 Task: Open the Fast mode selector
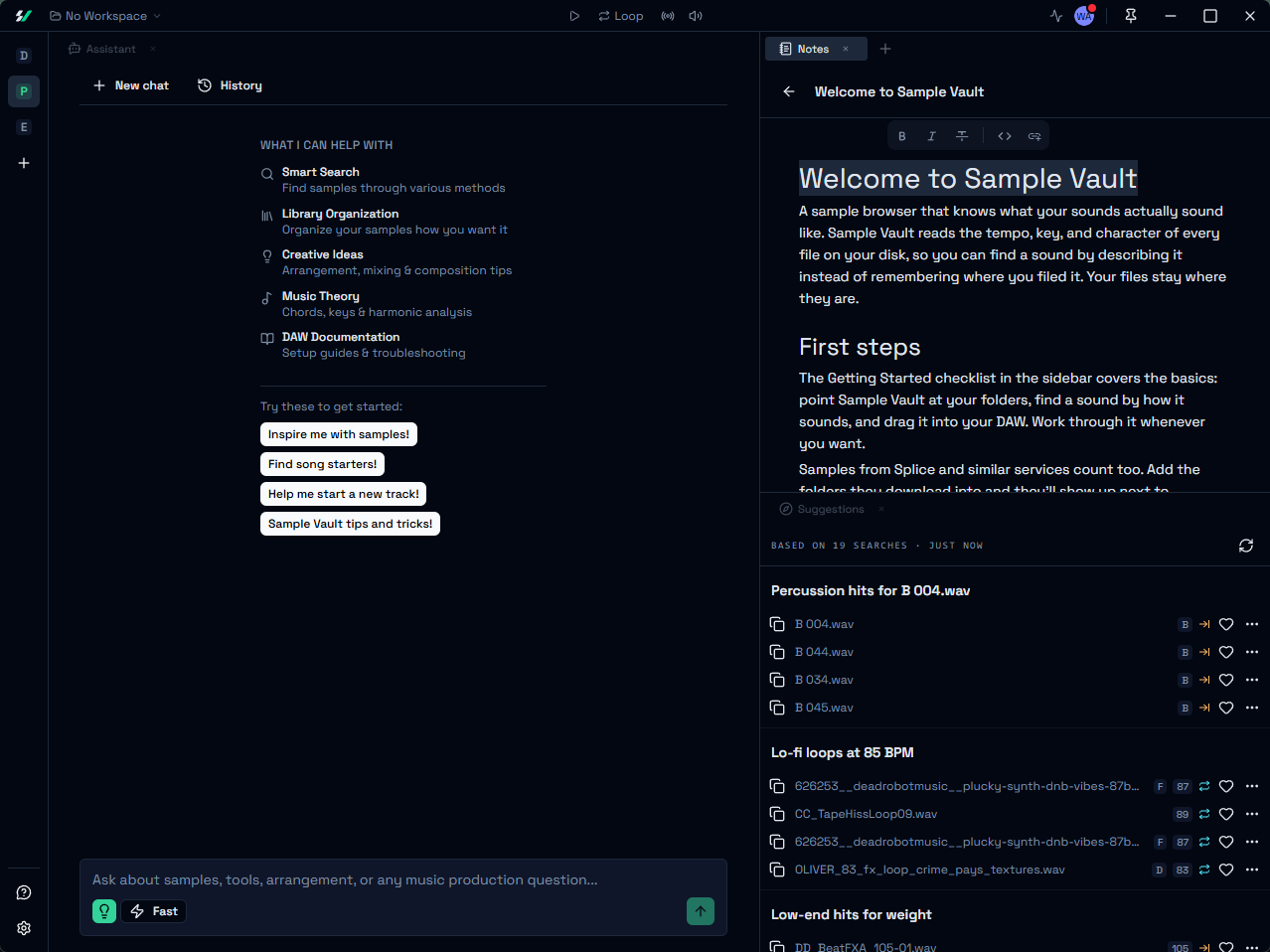[x=154, y=911]
